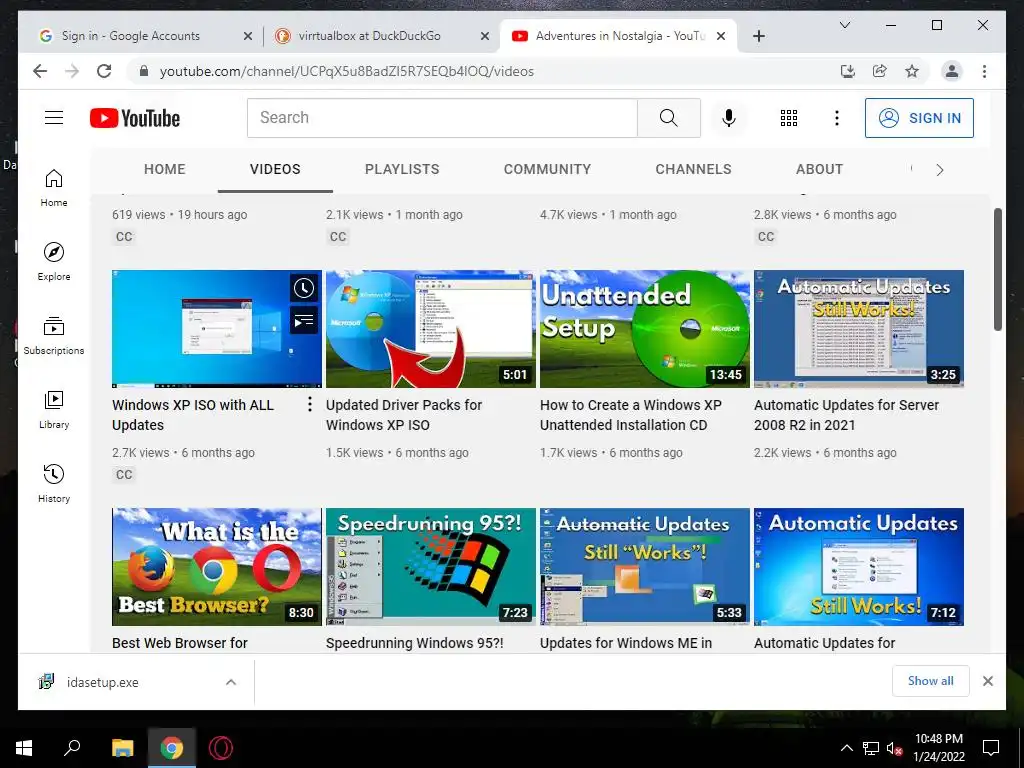Show more channel tabs with right chevron
This screenshot has width=1024, height=768.
click(940, 170)
